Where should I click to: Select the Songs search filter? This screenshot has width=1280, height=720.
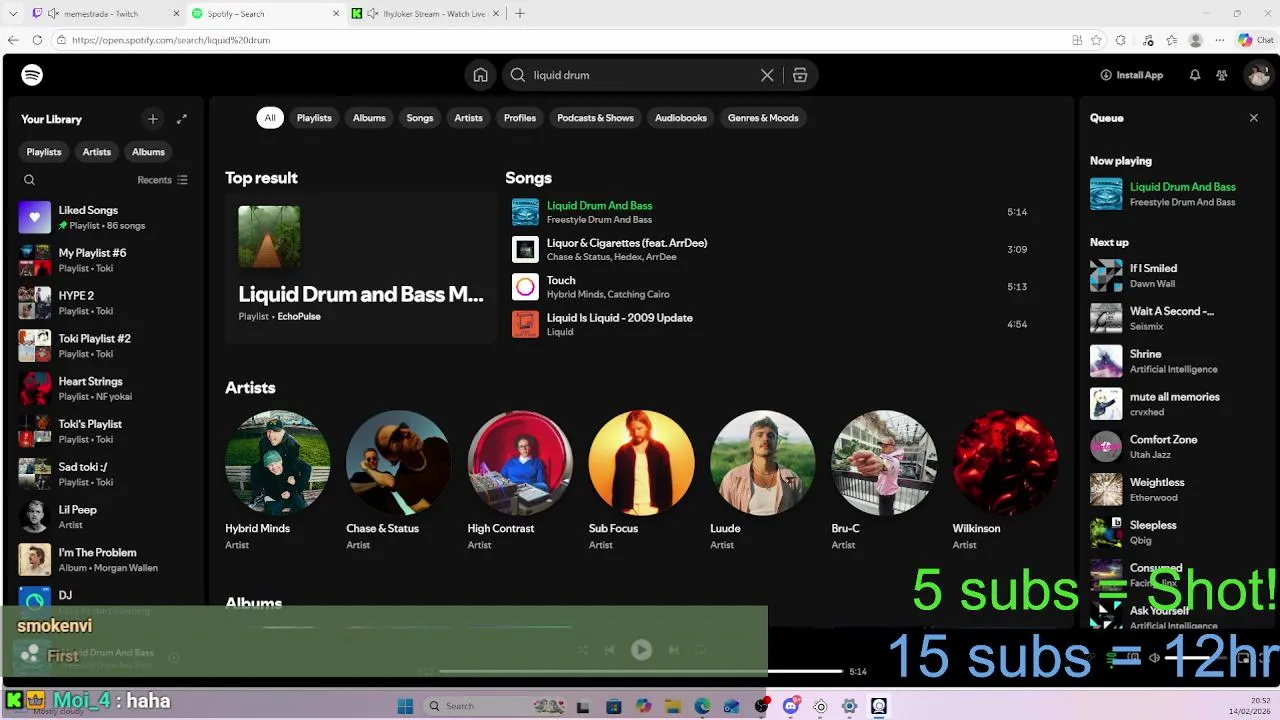coord(420,118)
